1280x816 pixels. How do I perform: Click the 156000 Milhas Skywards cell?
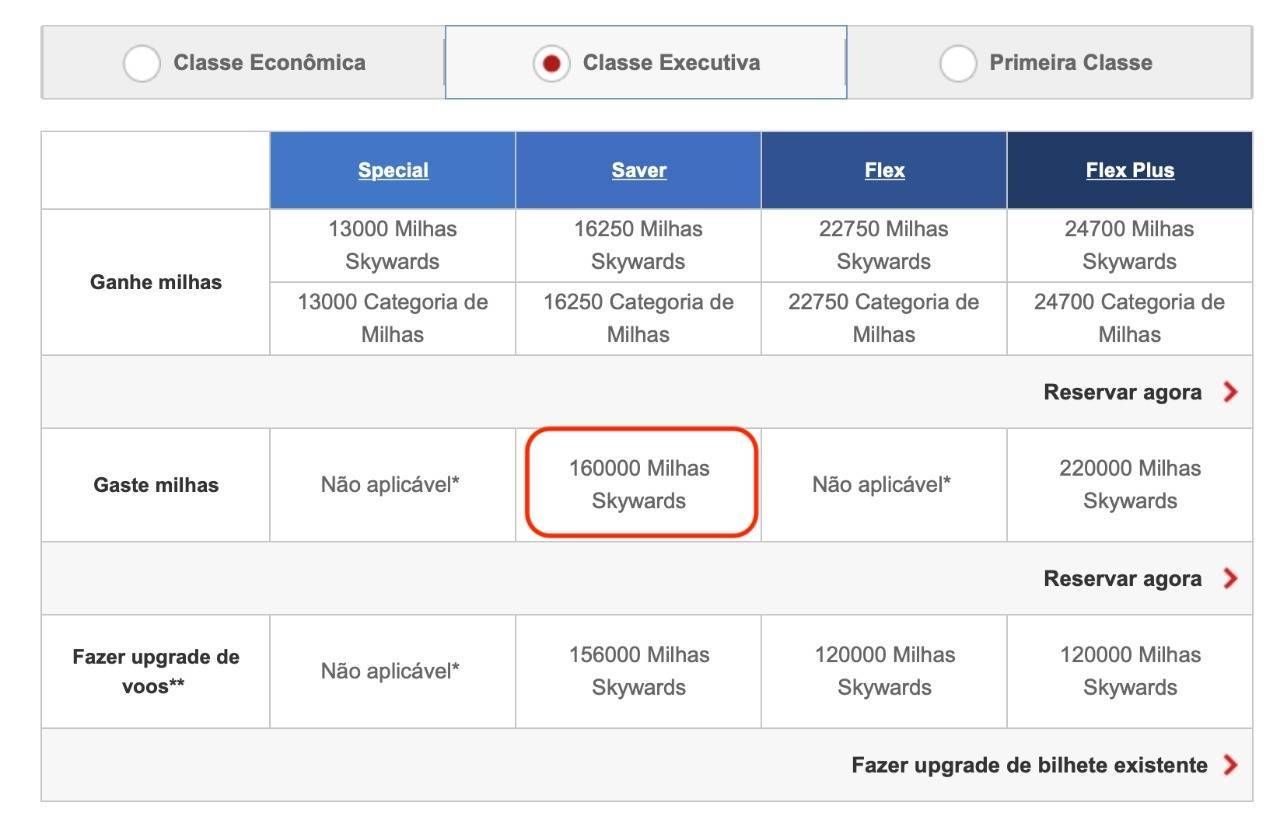639,671
